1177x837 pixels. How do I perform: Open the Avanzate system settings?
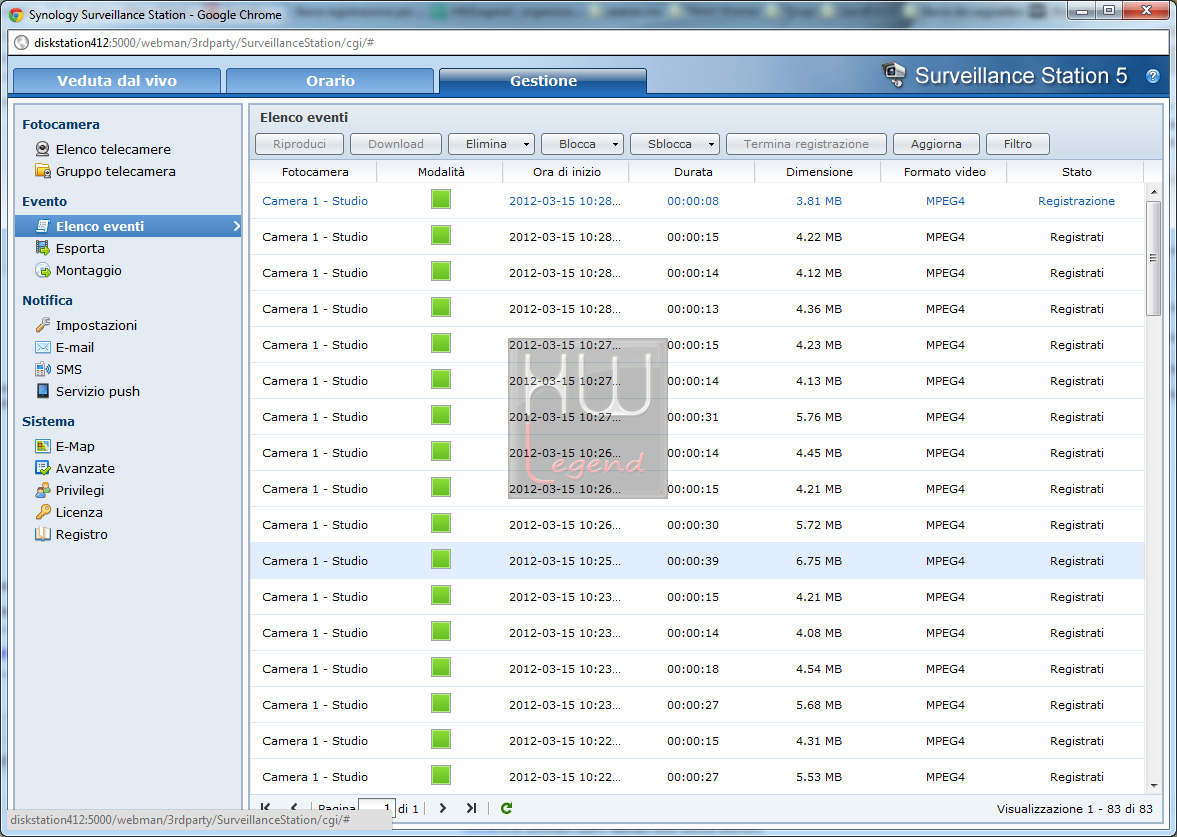pyautogui.click(x=75, y=468)
